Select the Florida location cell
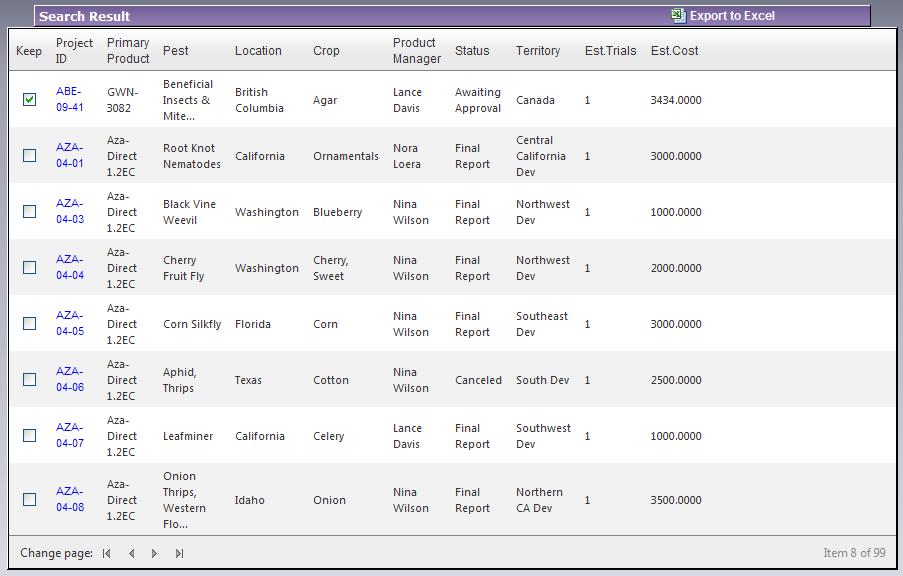This screenshot has height=576, width=903. tap(252, 324)
